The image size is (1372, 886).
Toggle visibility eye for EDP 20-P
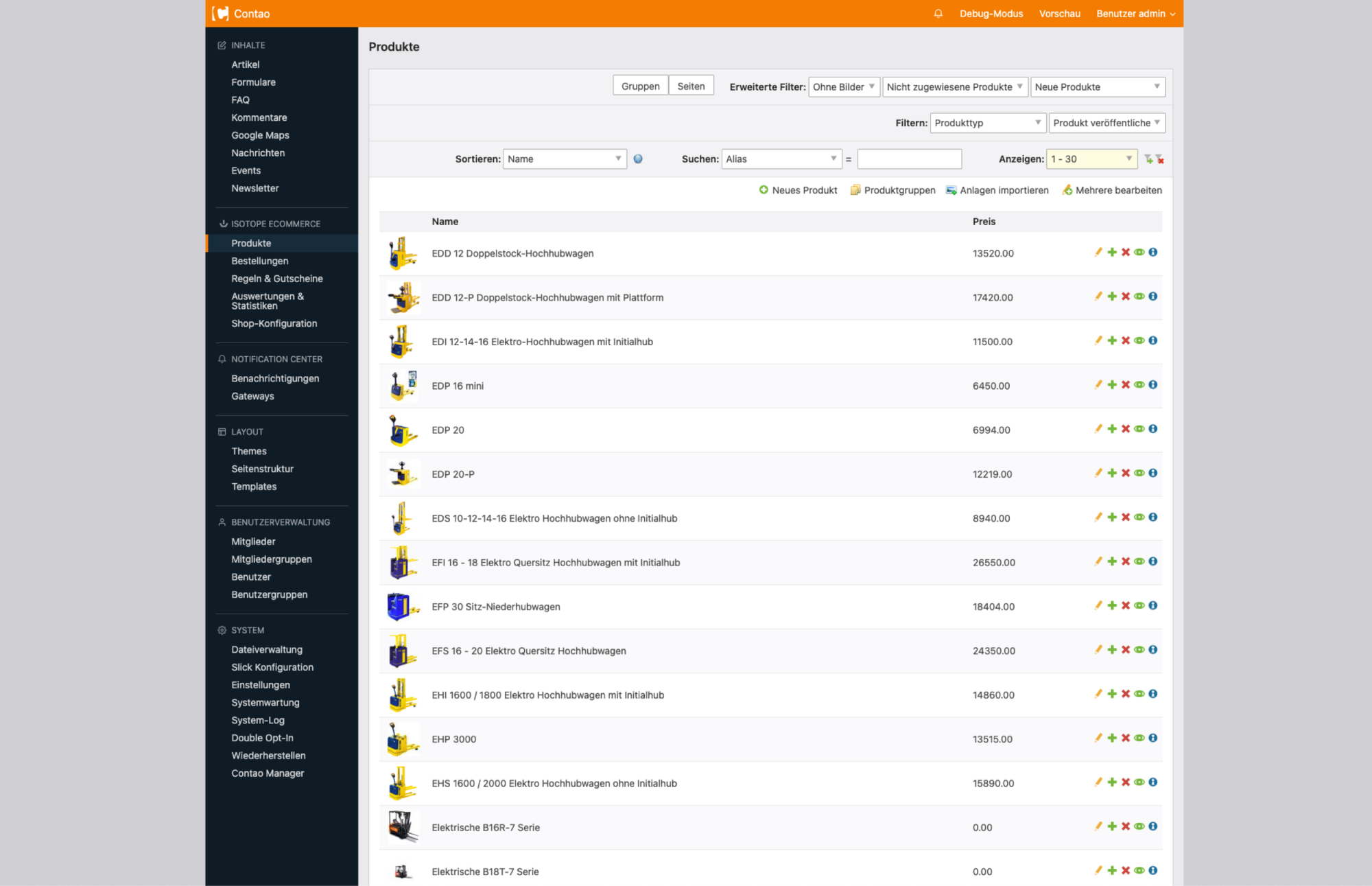click(x=1139, y=473)
